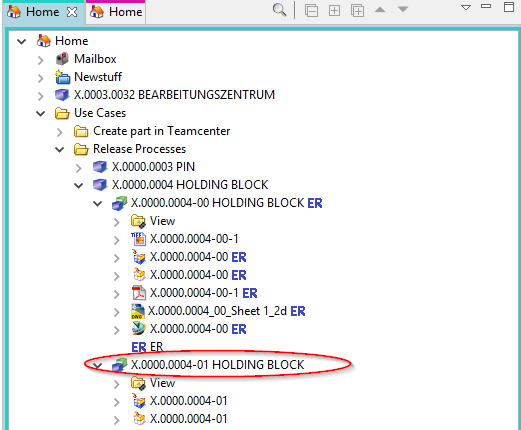Select X.0000.0004-01 HOLDING BLOCK revision
Screen dimensions: 521x430
coord(217,365)
